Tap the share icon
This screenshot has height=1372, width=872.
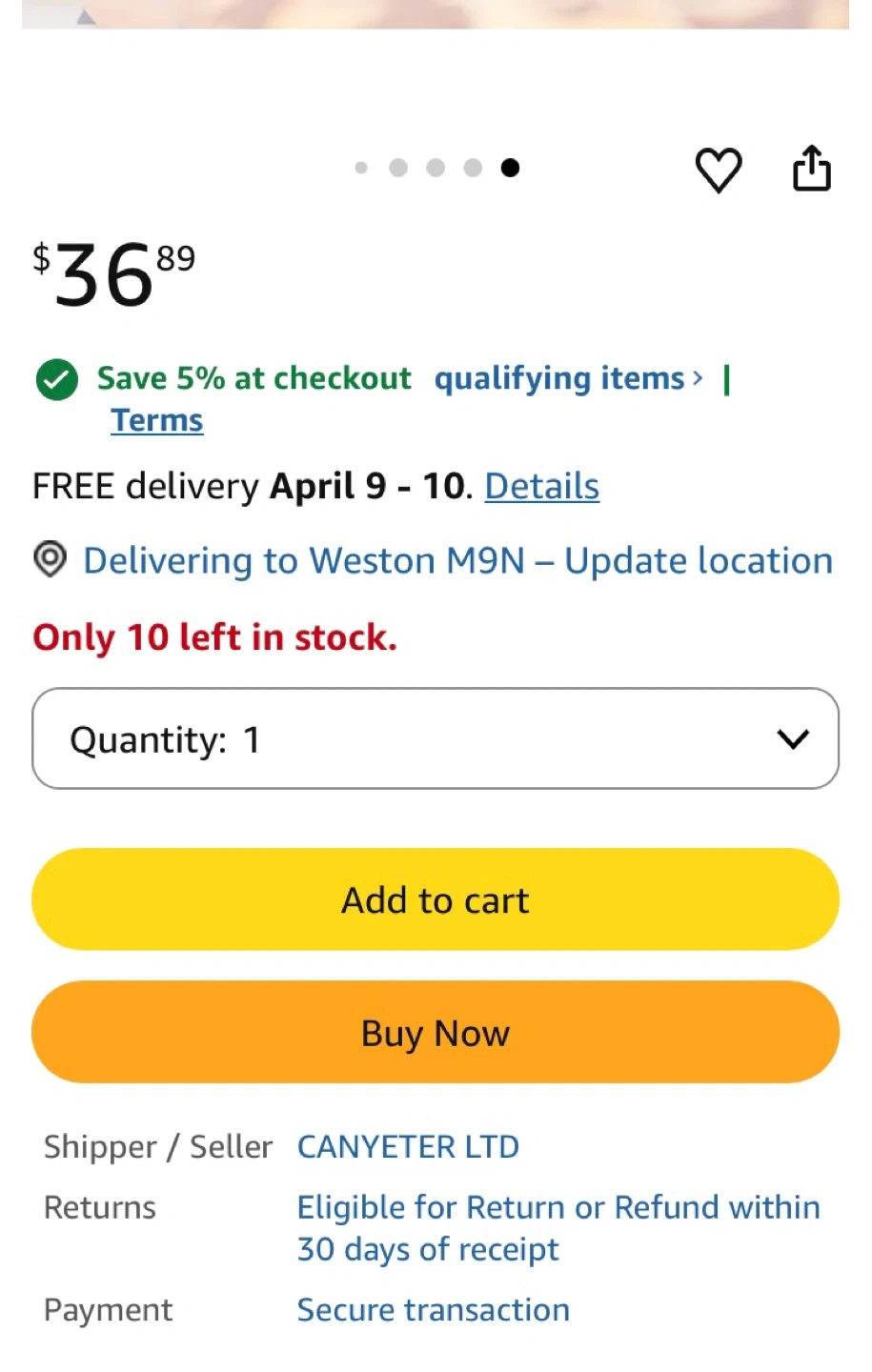(811, 169)
